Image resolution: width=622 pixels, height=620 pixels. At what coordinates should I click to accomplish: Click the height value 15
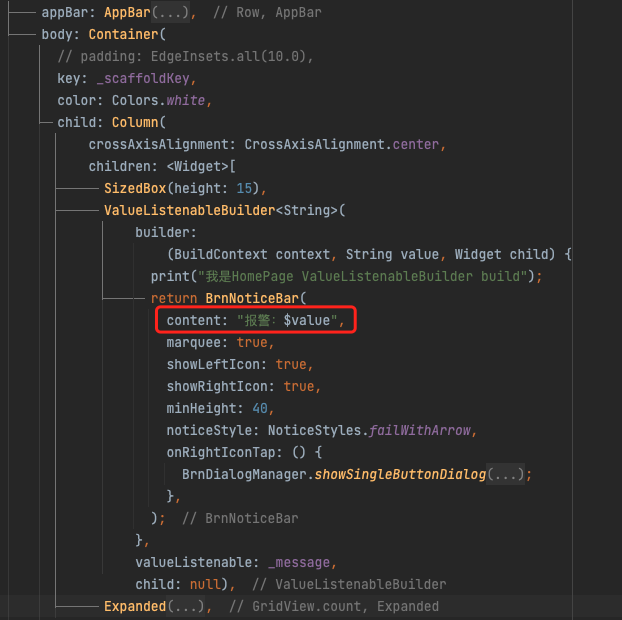coord(244,188)
